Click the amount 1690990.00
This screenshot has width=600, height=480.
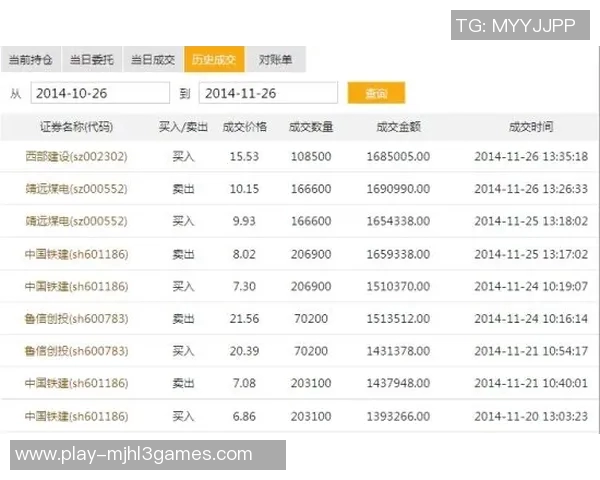pos(398,189)
